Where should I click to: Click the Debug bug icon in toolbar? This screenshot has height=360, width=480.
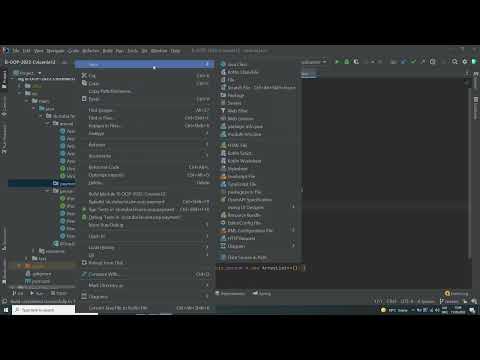coord(347,62)
